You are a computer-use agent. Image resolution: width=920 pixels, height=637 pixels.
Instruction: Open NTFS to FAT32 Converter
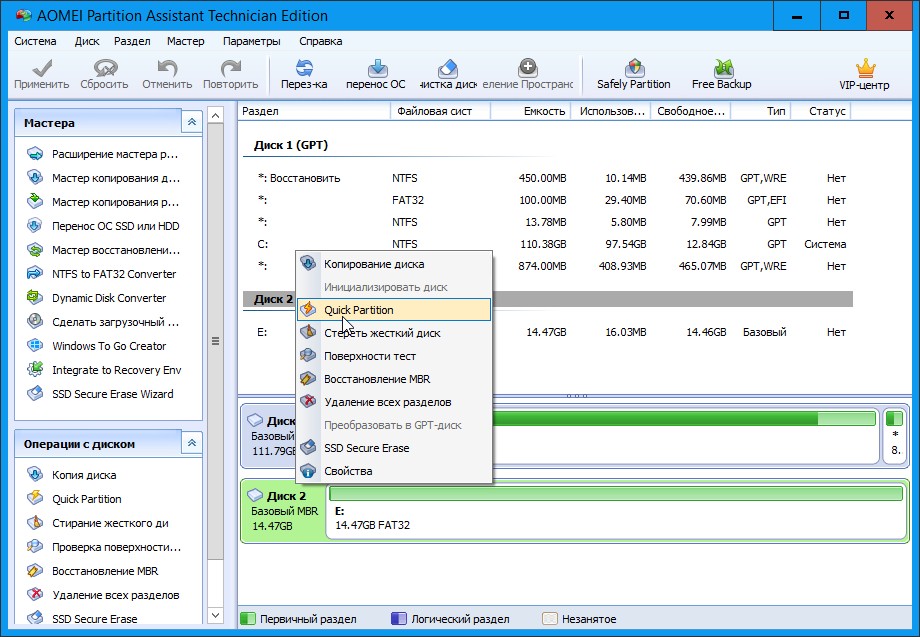(x=102, y=275)
